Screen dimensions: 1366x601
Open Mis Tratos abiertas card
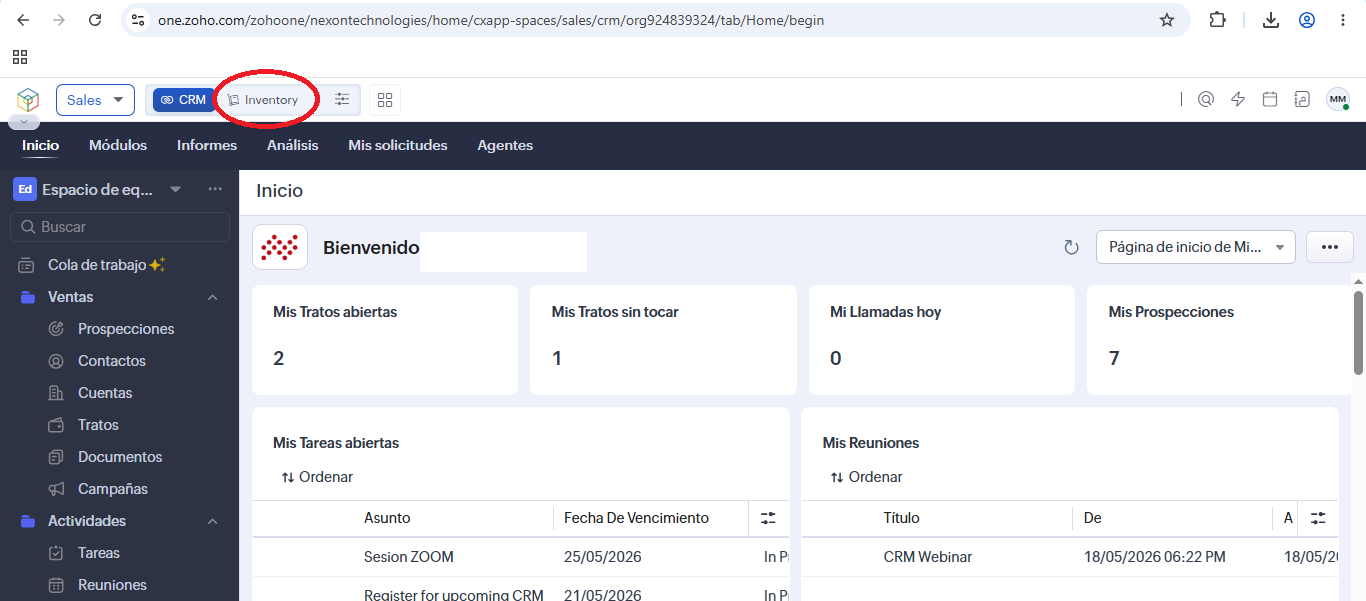385,340
